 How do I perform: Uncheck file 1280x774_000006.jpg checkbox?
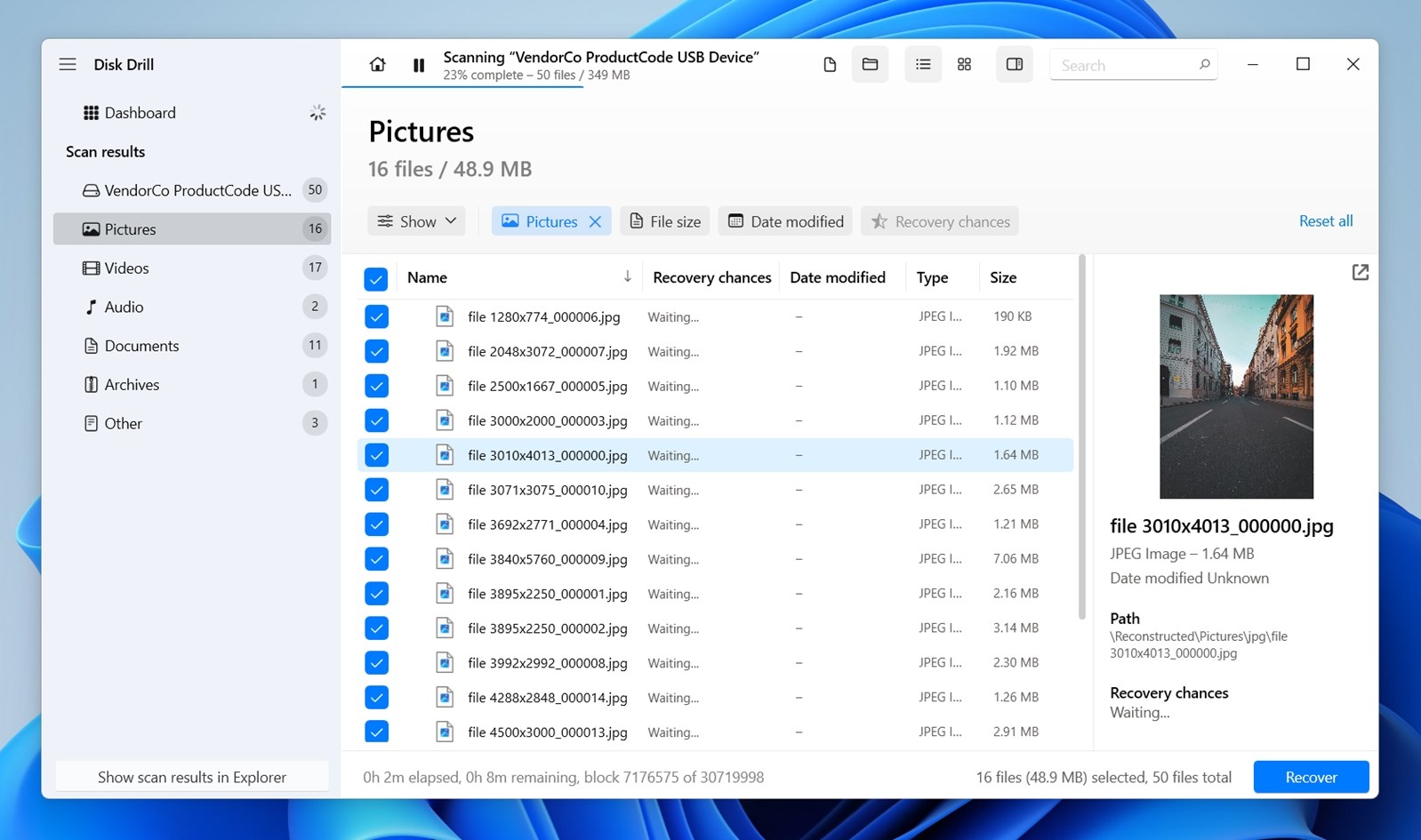376,316
